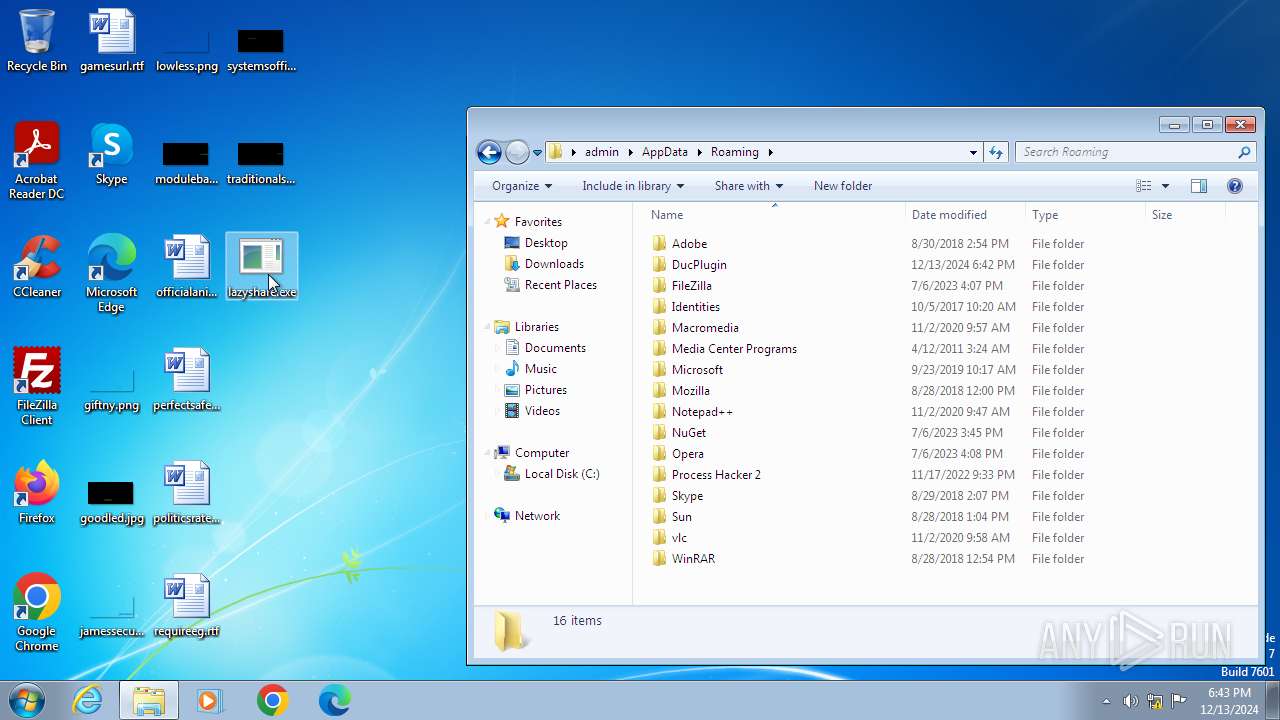Launch Firefox desktop shortcut
The height and width of the screenshot is (720, 1280).
[37, 493]
